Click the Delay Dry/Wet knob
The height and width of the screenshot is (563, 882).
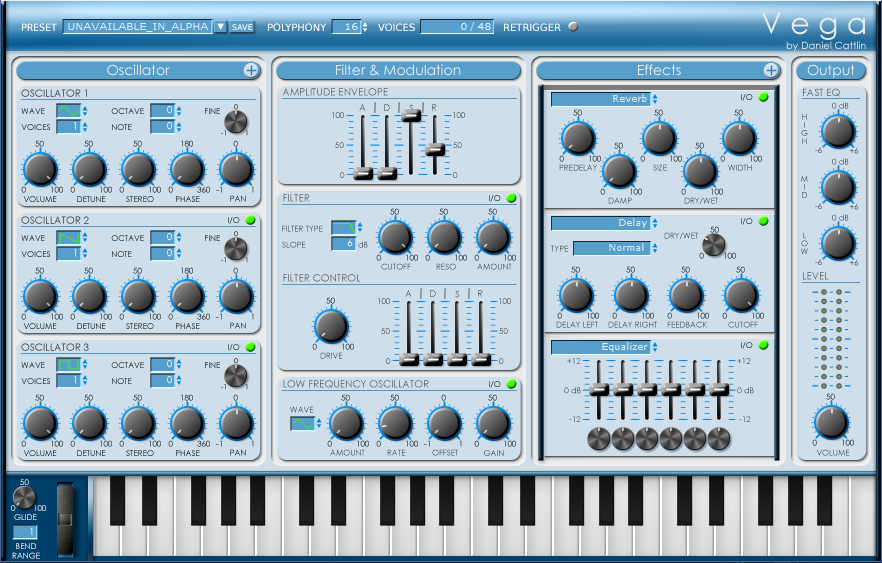tap(714, 245)
